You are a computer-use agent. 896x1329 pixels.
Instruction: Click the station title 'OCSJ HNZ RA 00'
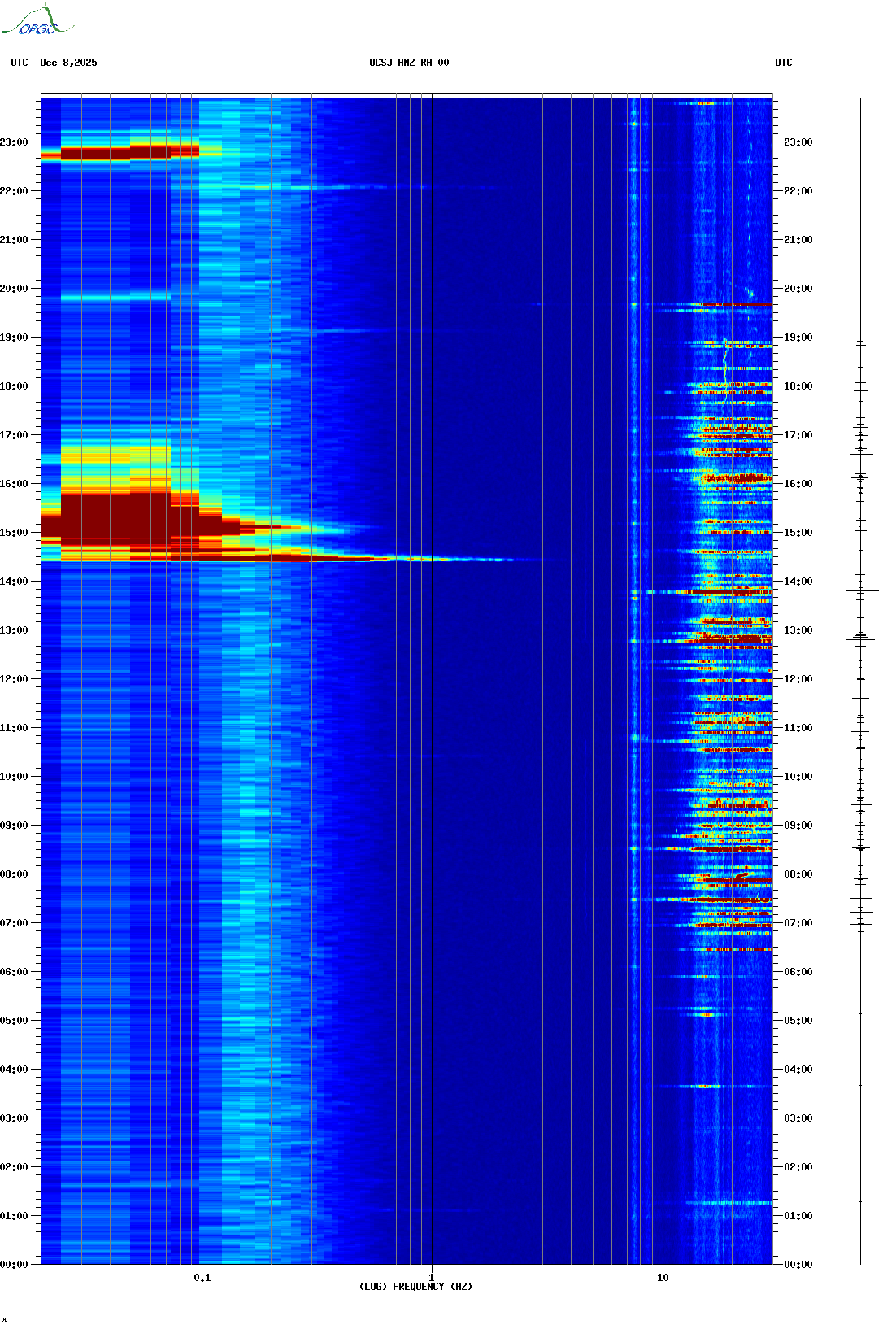pyautogui.click(x=409, y=63)
